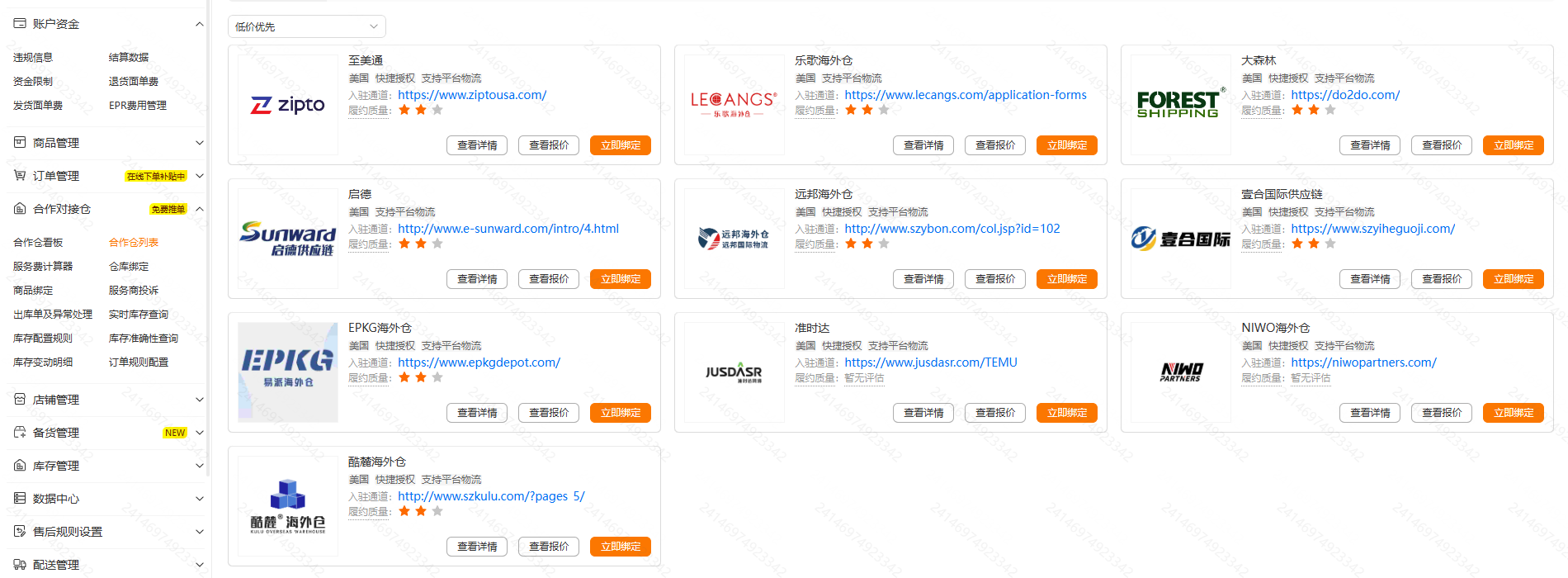Open 查看详情 for 壹合国际供应链

point(1370,279)
